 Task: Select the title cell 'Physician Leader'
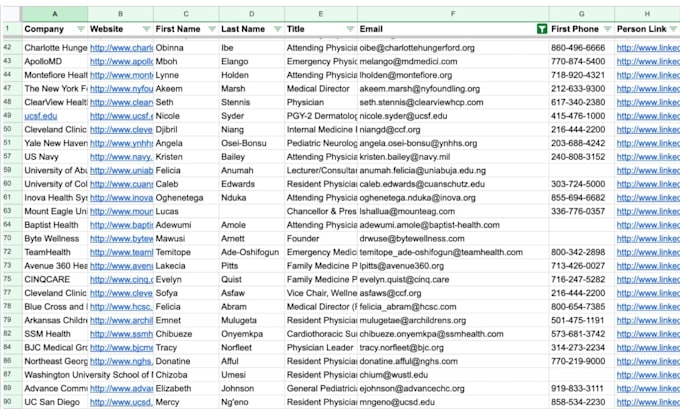pyautogui.click(x=321, y=347)
